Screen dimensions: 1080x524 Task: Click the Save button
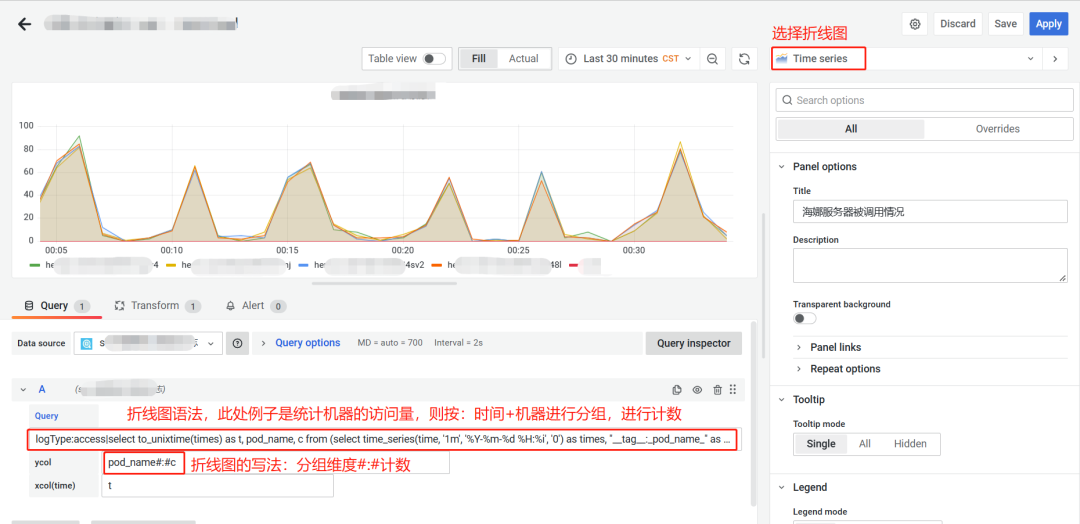pyautogui.click(x=1006, y=24)
